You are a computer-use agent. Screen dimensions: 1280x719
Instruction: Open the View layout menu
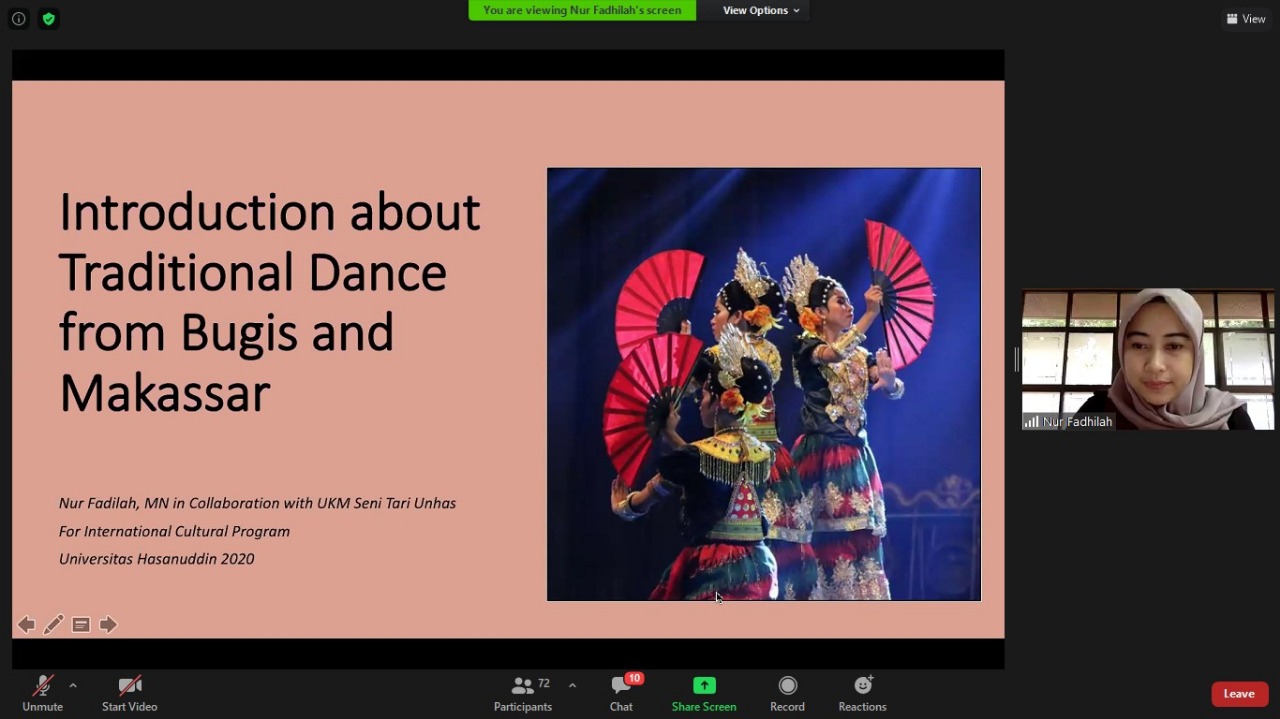tap(1246, 19)
